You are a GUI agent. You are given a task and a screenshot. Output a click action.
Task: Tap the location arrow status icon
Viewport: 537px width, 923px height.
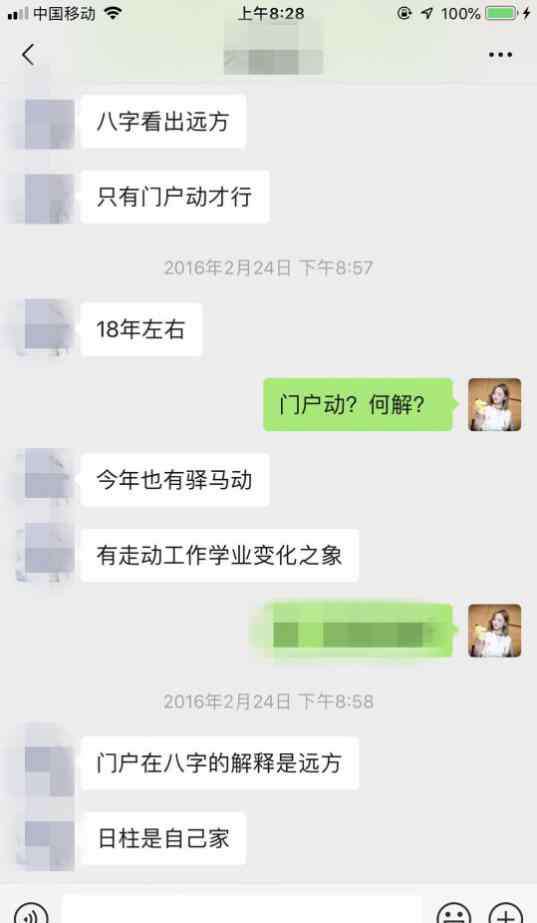pyautogui.click(x=426, y=13)
